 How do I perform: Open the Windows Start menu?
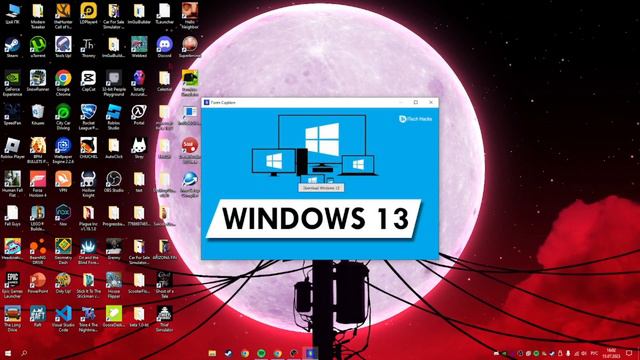pos(7,353)
